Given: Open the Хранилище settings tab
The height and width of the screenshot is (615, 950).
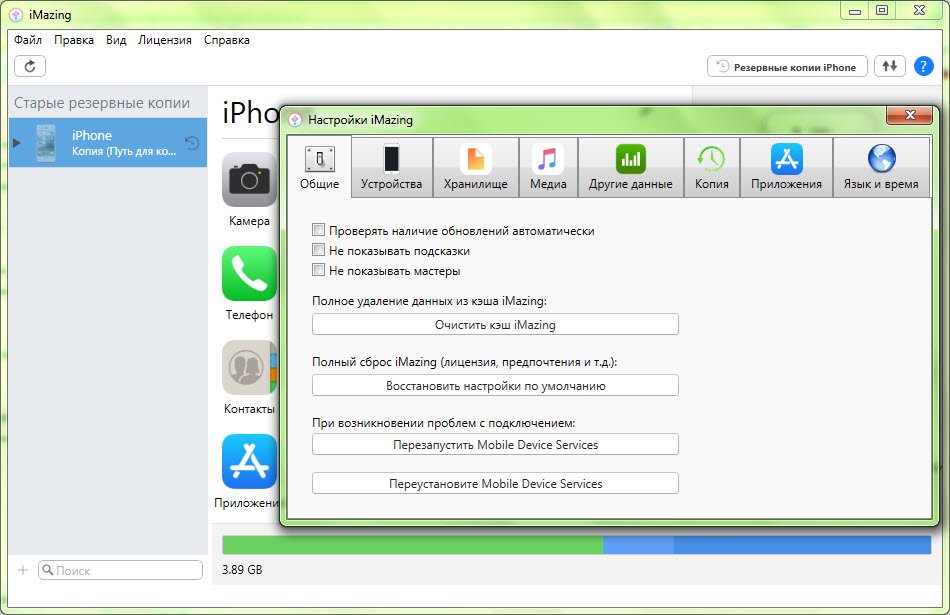Looking at the screenshot, I should pos(476,167).
